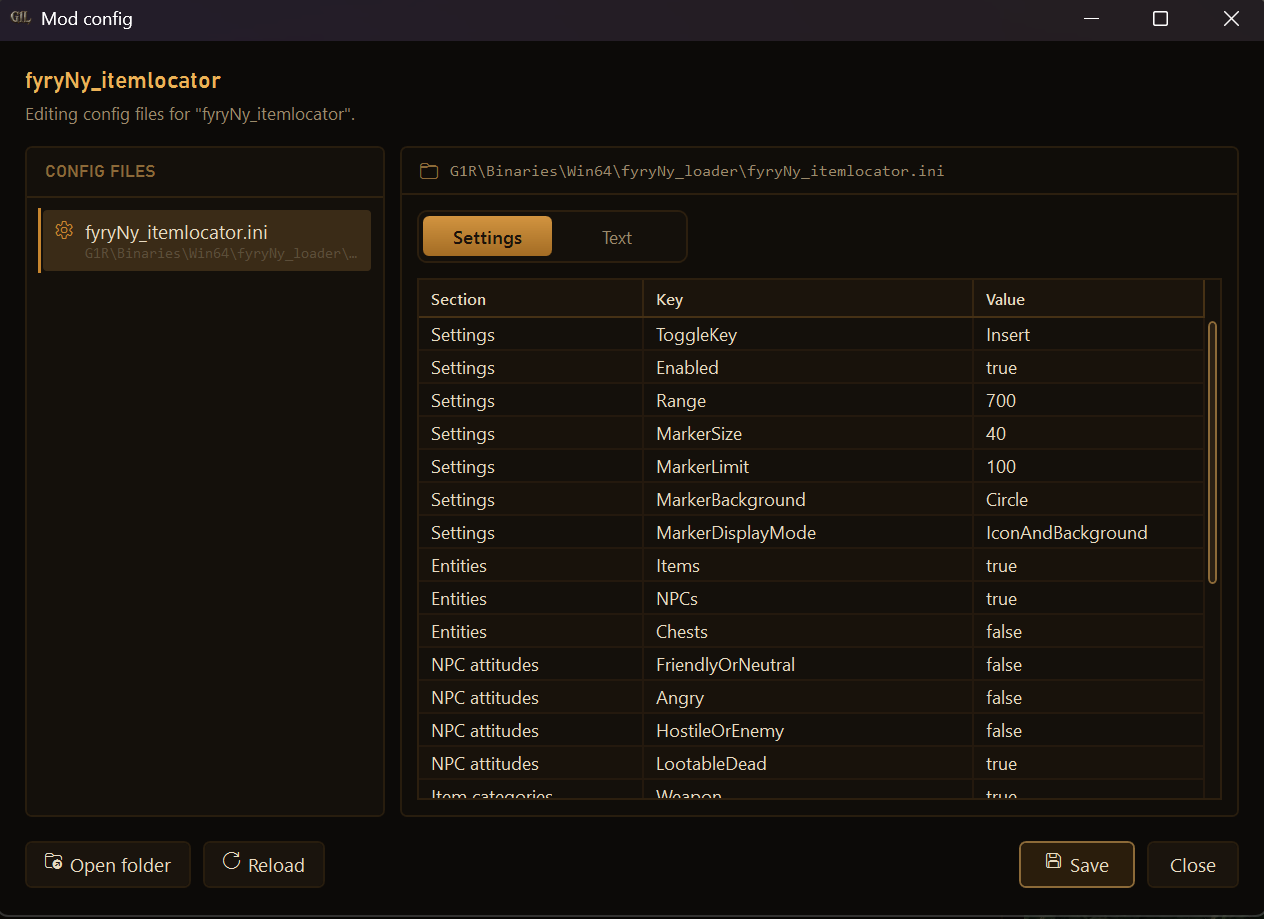Click the LootableDead value true
The width and height of the screenshot is (1264, 919).
pos(1089,764)
